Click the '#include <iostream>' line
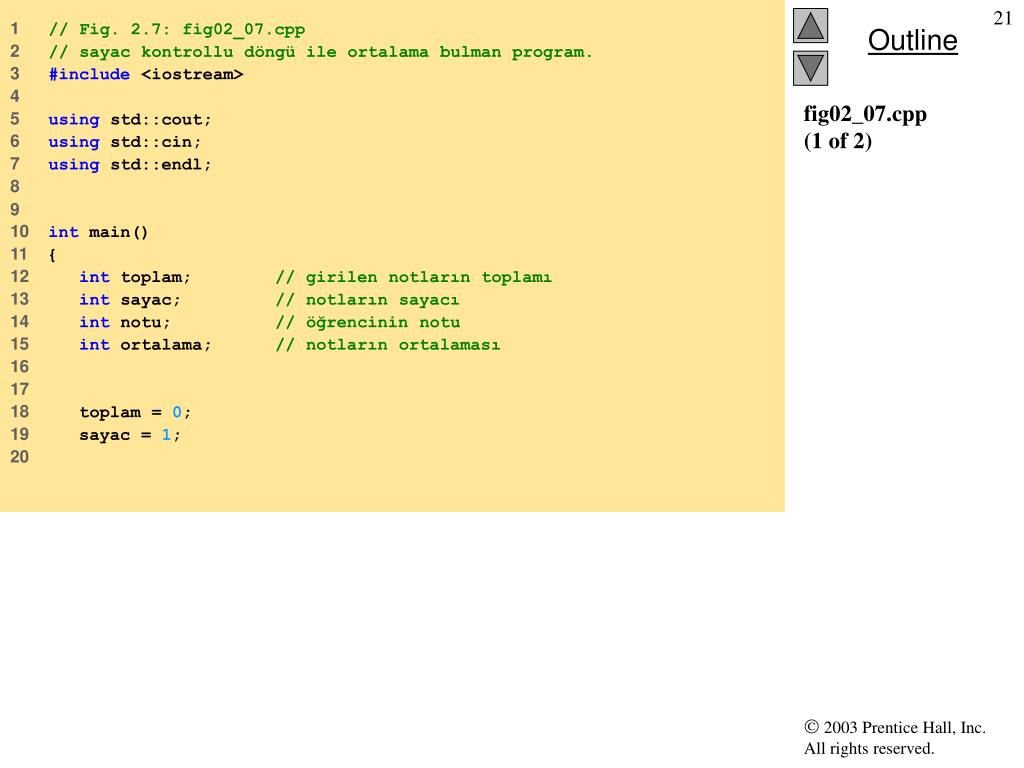Screen dimensions: 1024x768 [x=146, y=74]
